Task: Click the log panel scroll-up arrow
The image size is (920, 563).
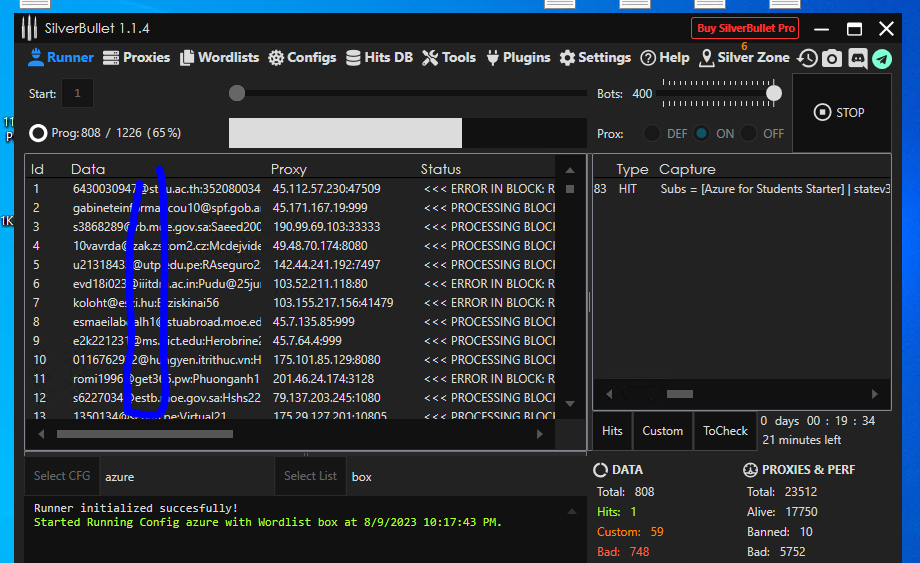Action: click(572, 512)
